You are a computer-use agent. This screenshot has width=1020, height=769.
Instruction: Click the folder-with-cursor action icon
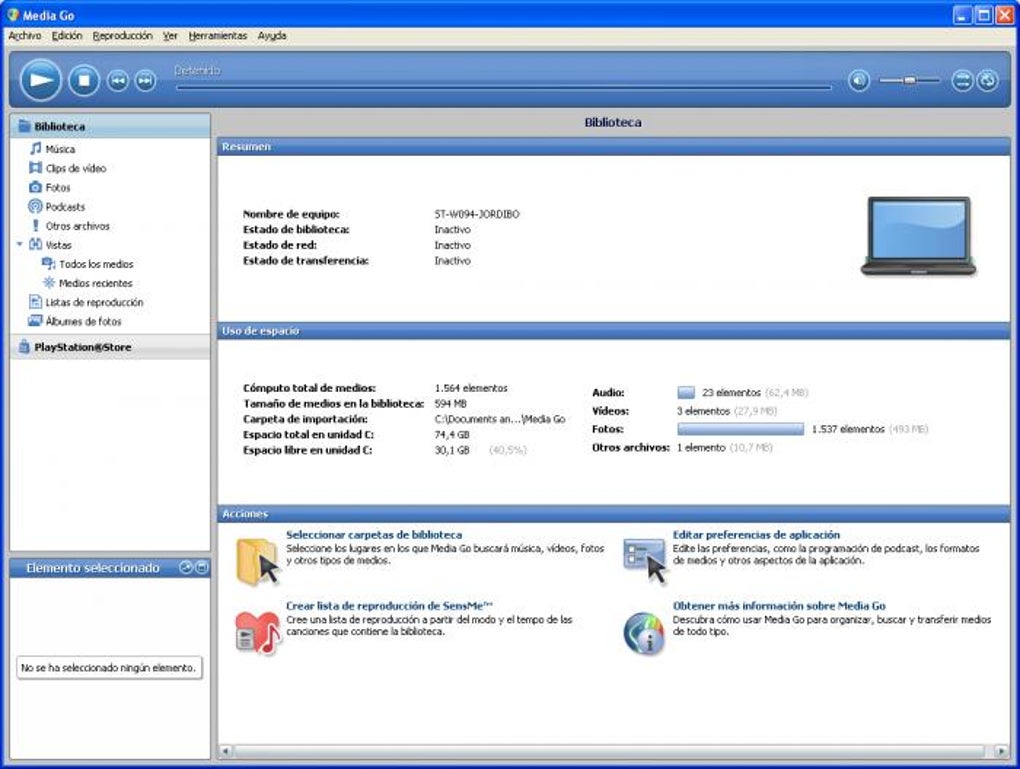[x=258, y=561]
